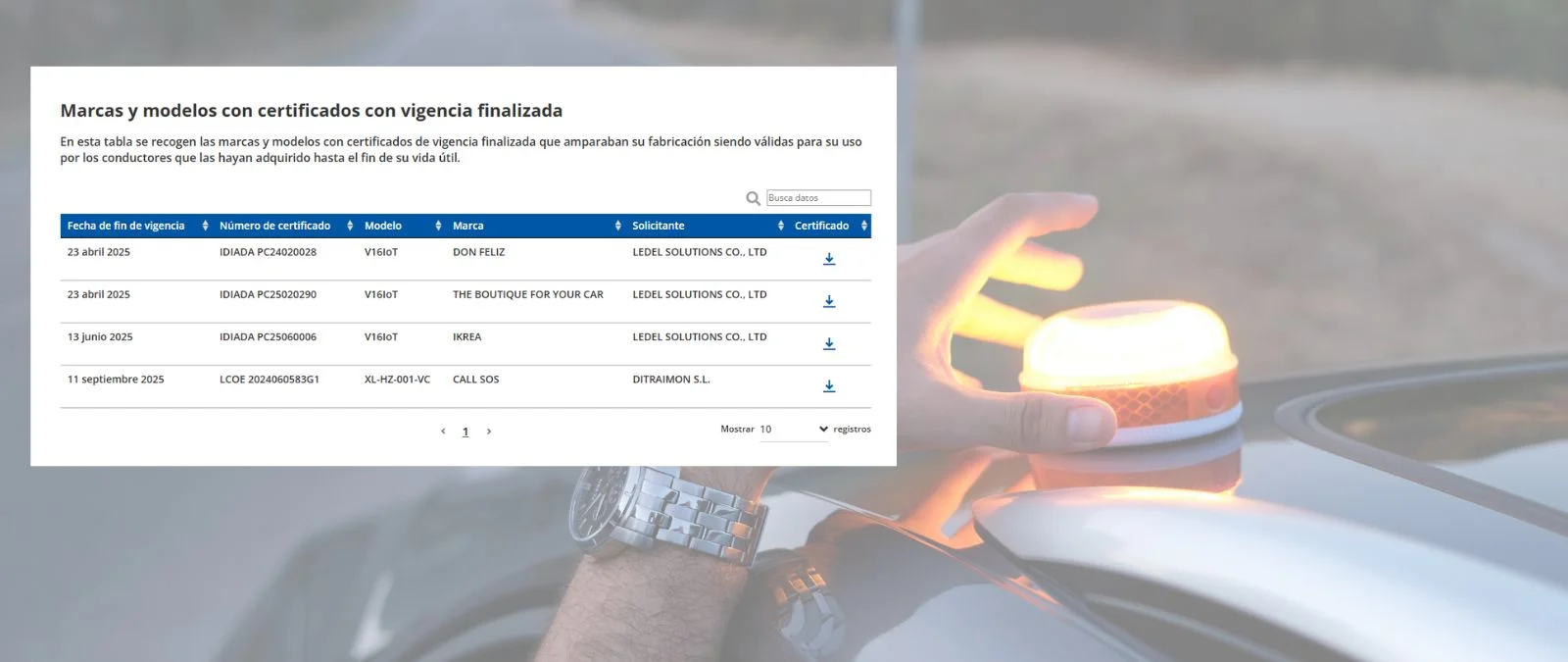
Task: Sort table by Certificado column
Action: 829,226
